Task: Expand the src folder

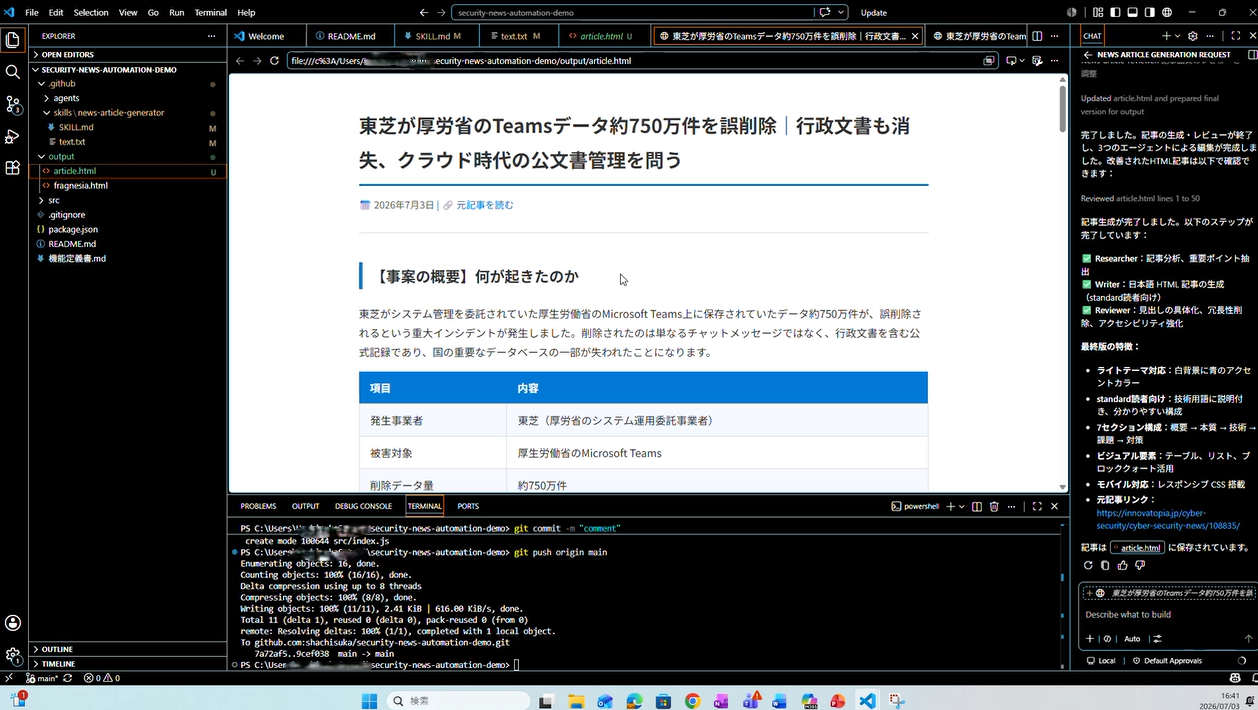Action: 128,200
